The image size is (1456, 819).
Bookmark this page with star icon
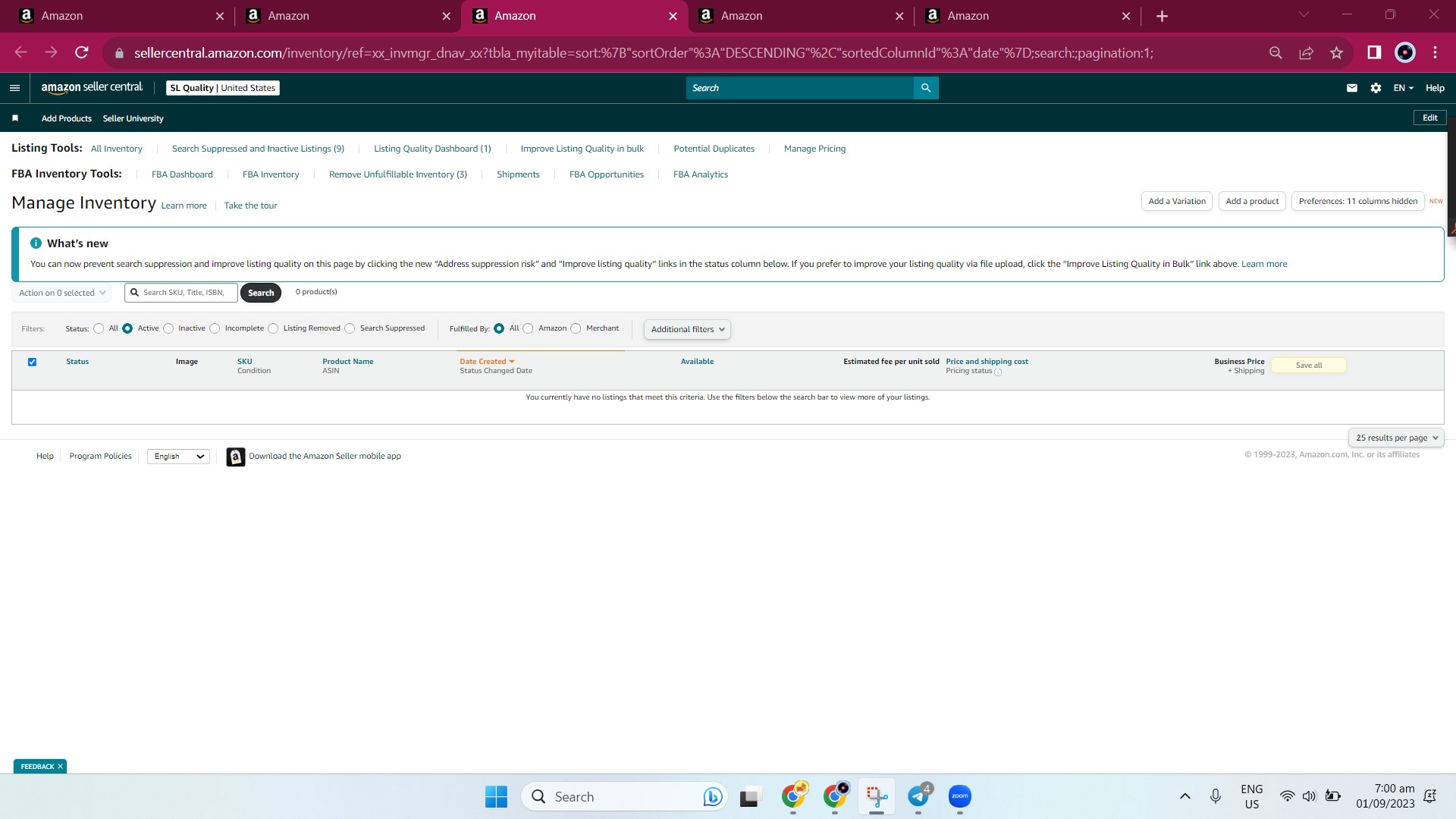[1336, 52]
